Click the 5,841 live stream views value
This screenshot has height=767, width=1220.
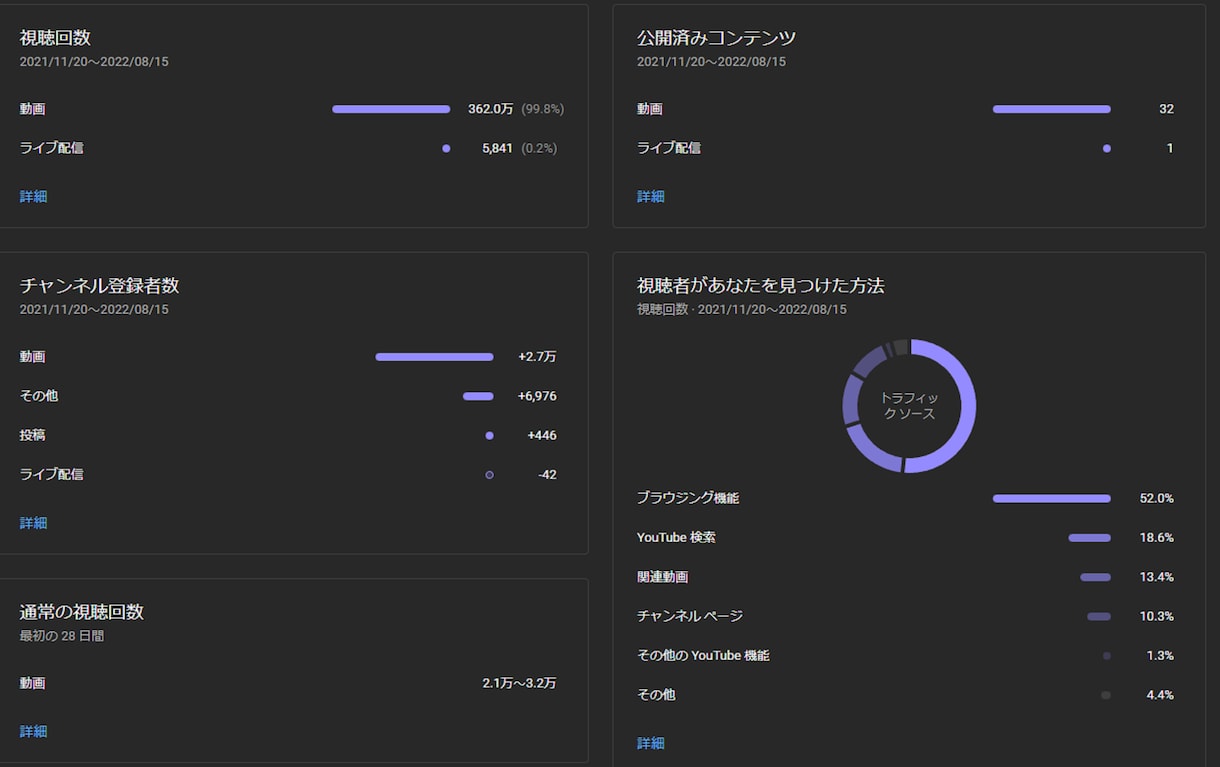tap(497, 148)
